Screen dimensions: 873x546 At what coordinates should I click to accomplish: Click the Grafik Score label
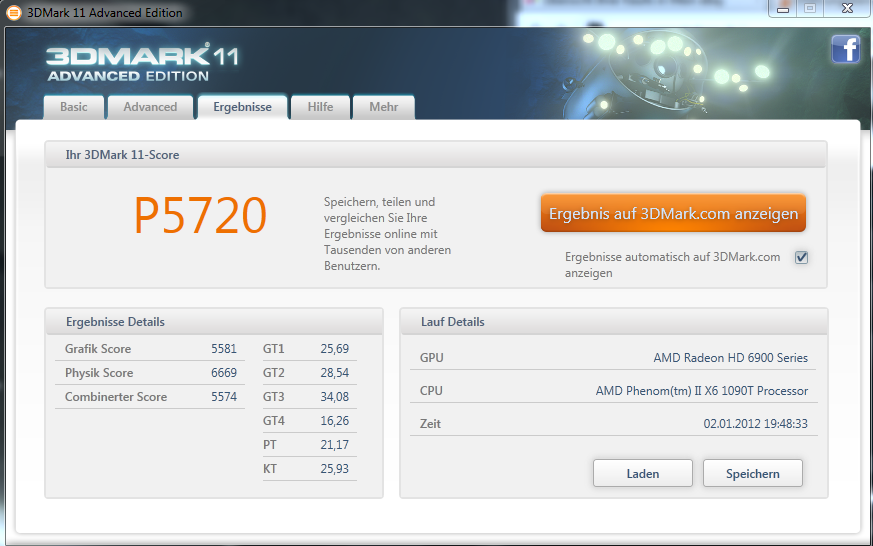click(98, 349)
